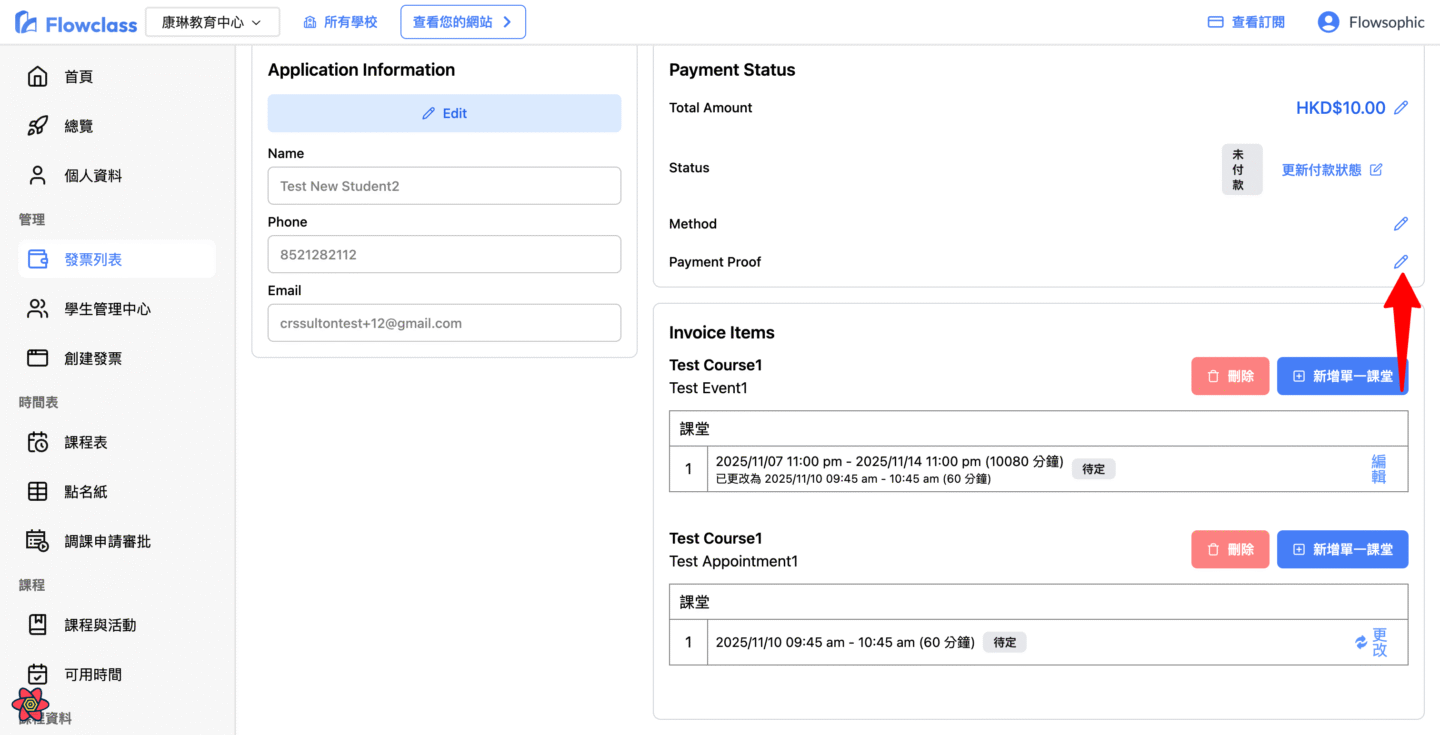The image size is (1440, 735).
Task: Click 查看您的網站 button
Action: click(x=462, y=22)
